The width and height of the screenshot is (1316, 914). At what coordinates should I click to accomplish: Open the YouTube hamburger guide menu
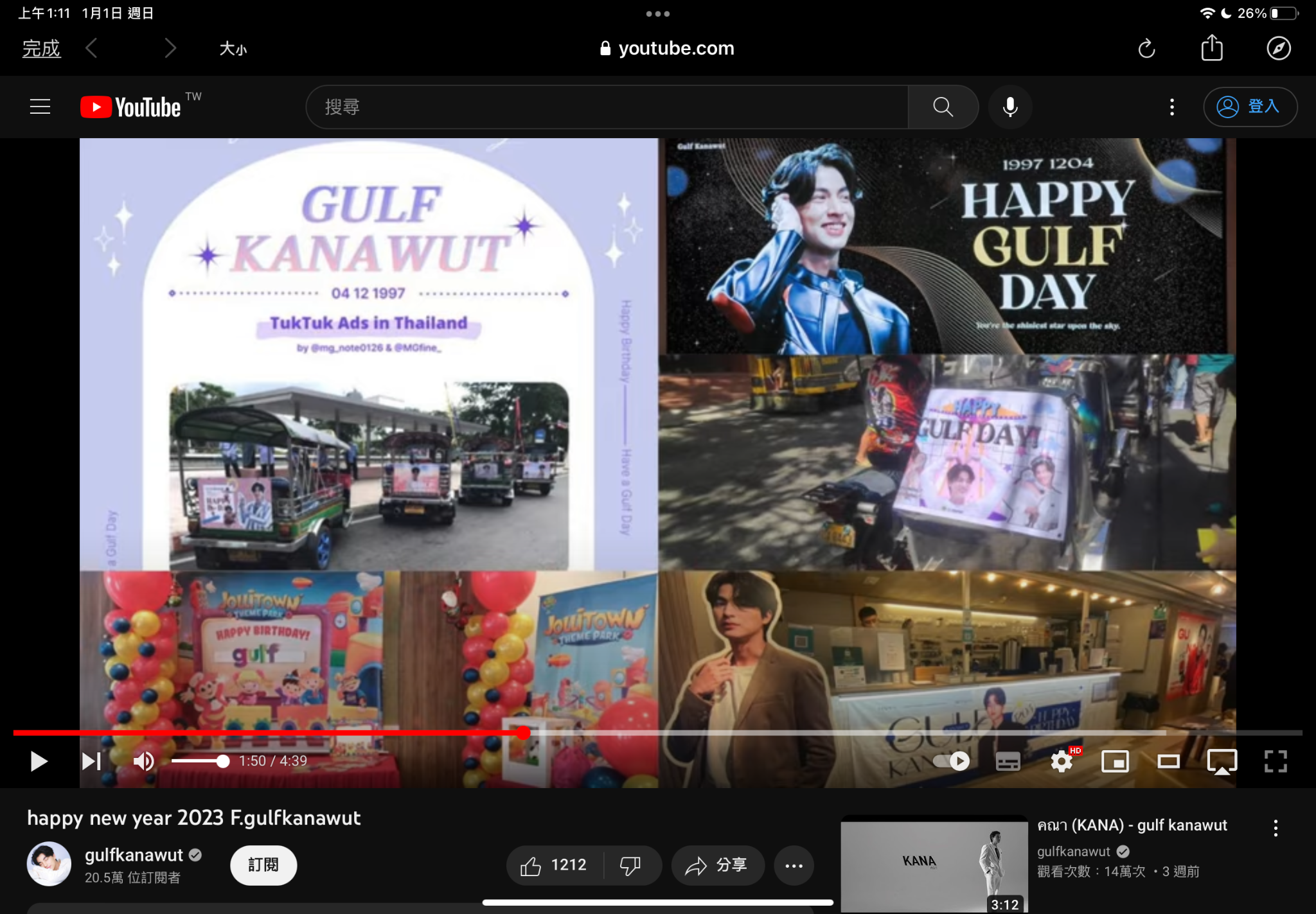point(40,107)
